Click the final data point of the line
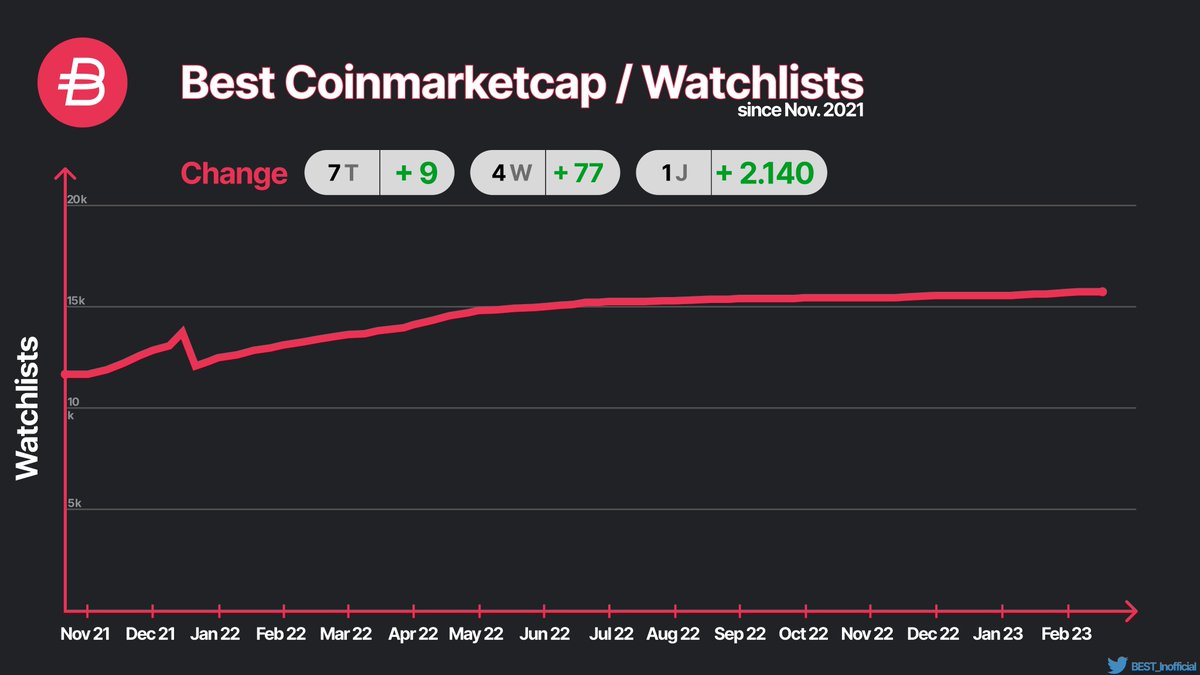This screenshot has height=675, width=1200. (1101, 292)
